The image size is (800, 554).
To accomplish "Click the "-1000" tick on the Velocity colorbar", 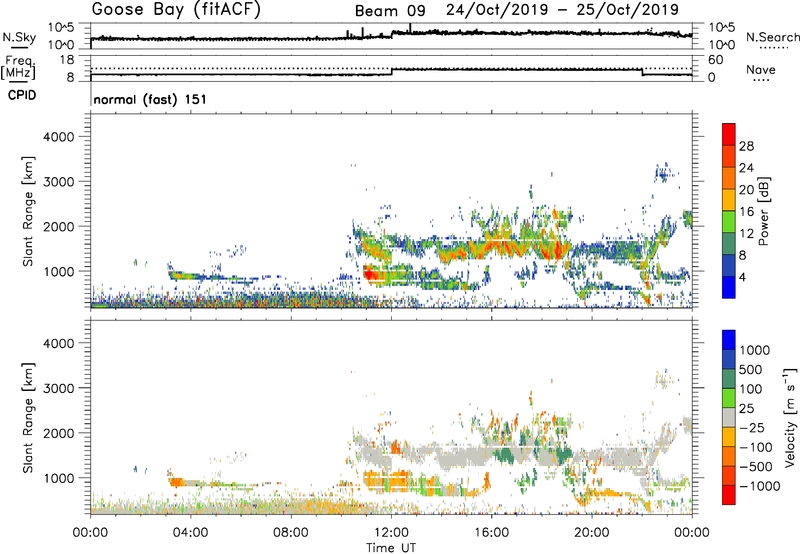I will [760, 486].
